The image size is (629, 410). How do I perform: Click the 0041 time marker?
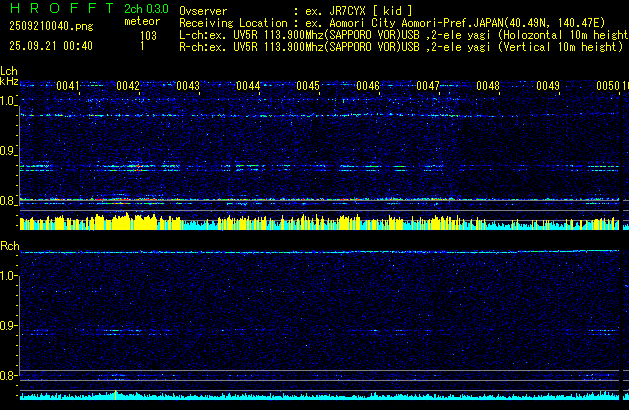(68, 87)
